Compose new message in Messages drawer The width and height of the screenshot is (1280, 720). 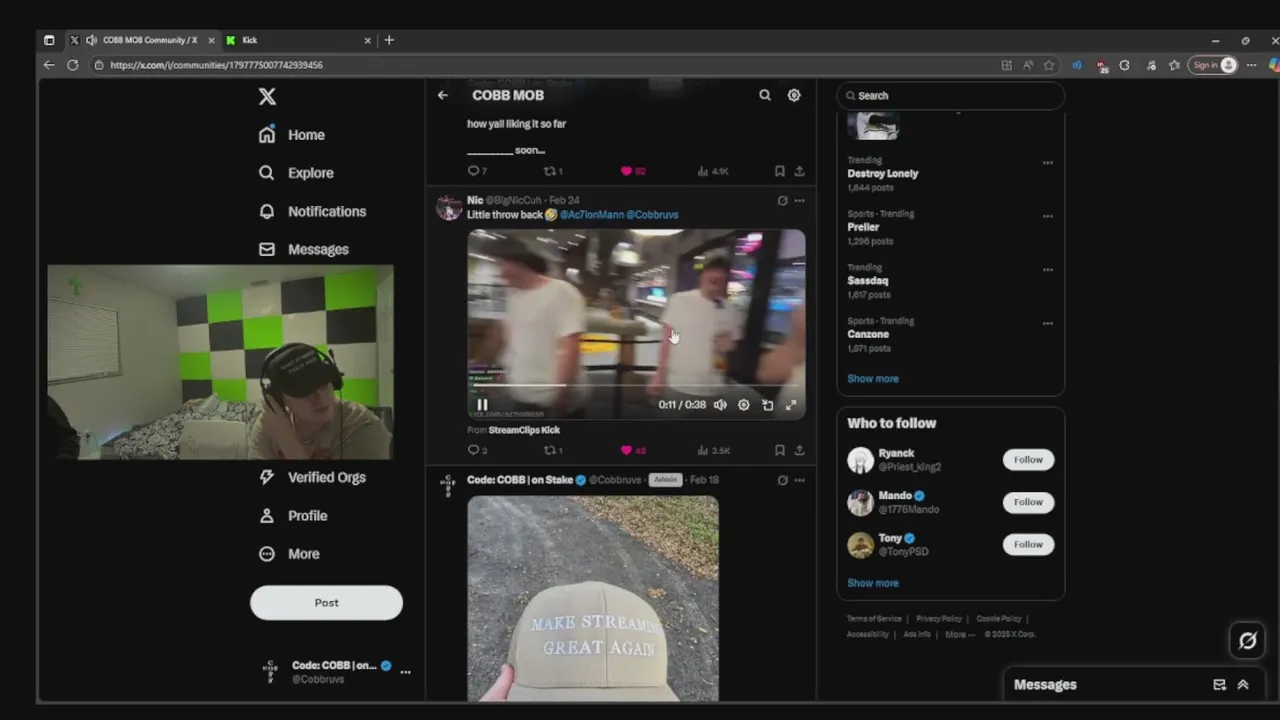pyautogui.click(x=1219, y=685)
